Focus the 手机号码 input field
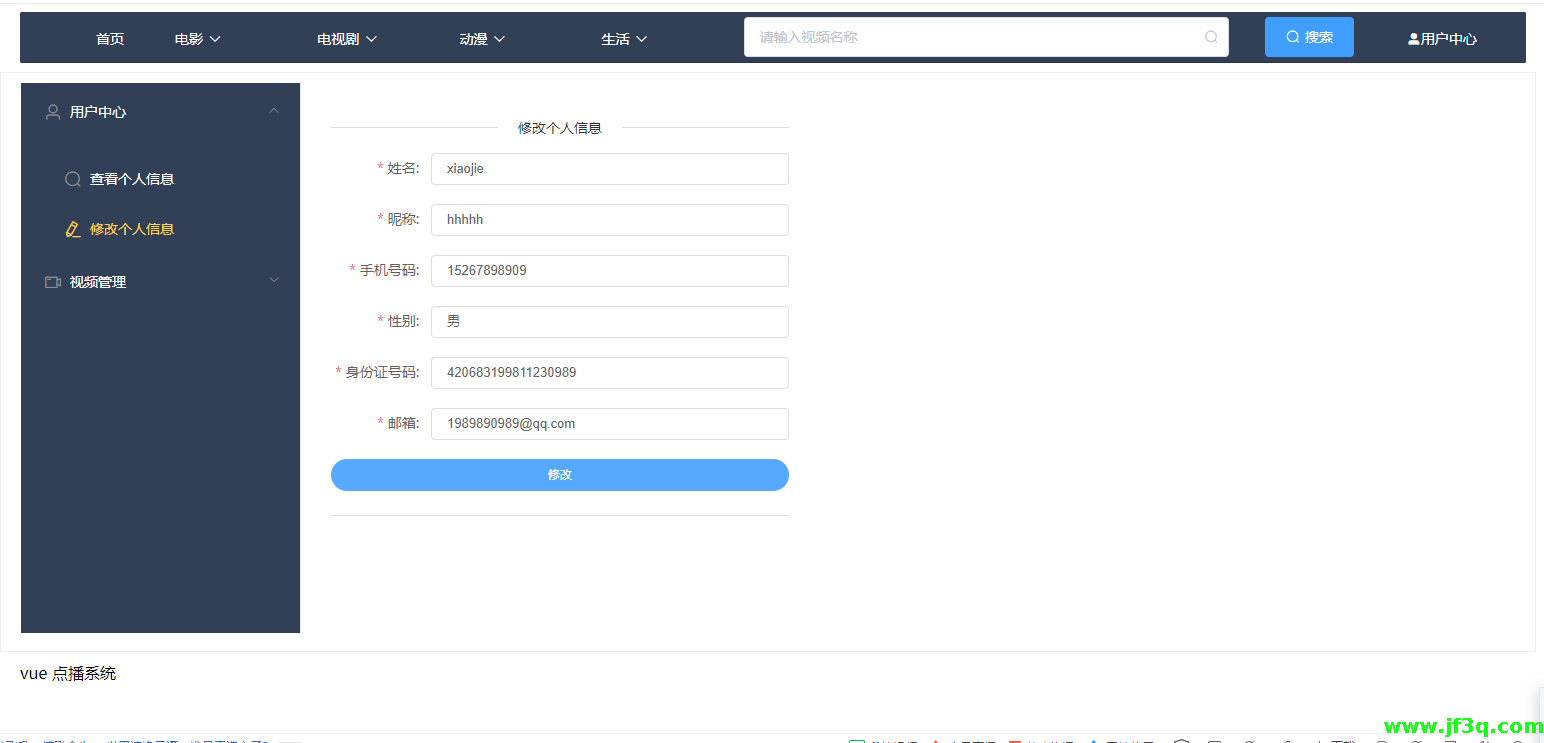Viewport: 1544px width, 743px height. tap(609, 271)
